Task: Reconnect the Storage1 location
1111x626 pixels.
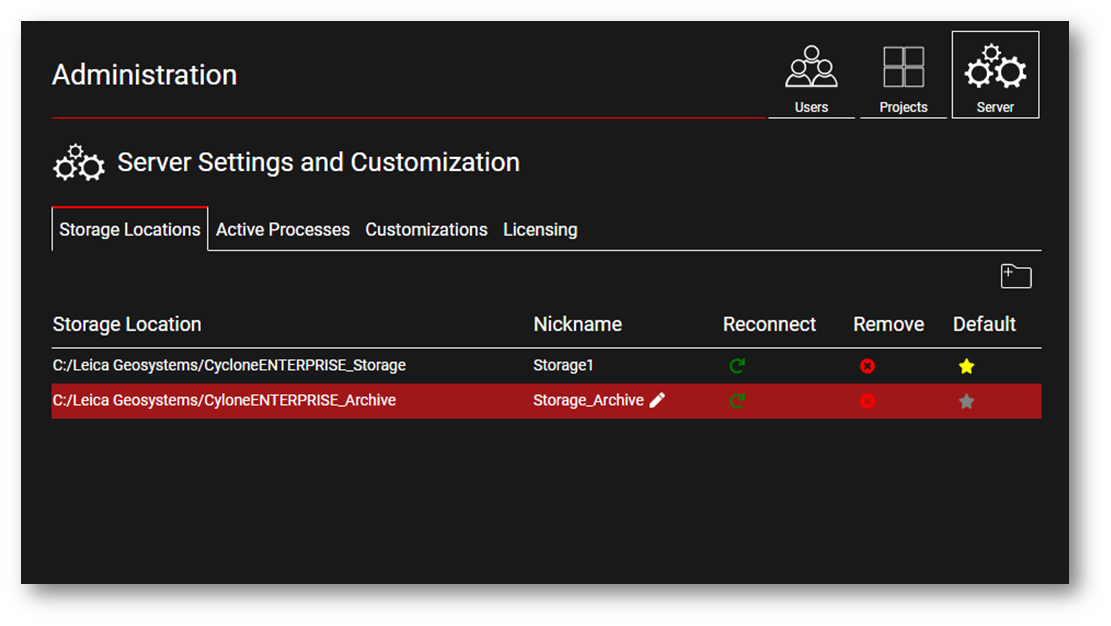Action: coord(737,366)
